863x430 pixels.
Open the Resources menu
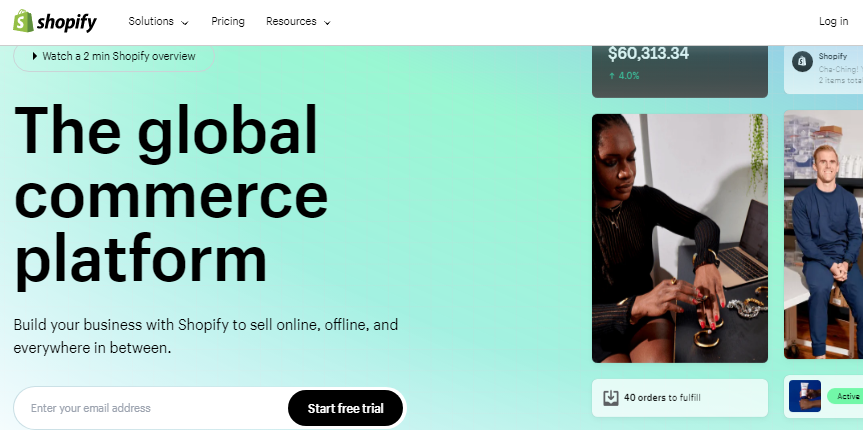tap(298, 21)
